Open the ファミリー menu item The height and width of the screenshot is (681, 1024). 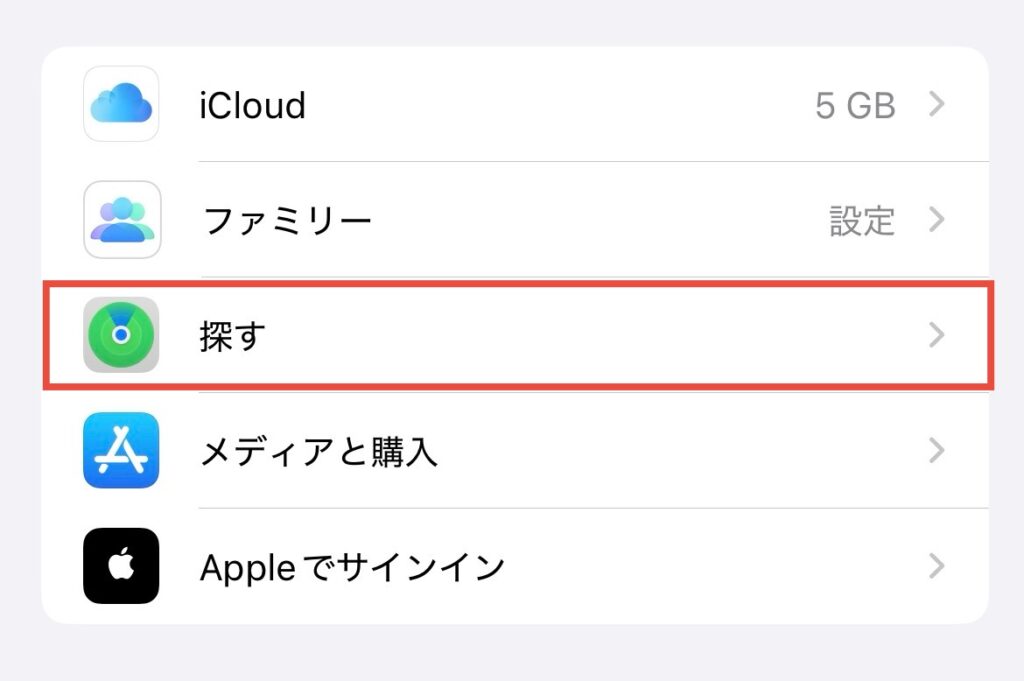tap(287, 221)
